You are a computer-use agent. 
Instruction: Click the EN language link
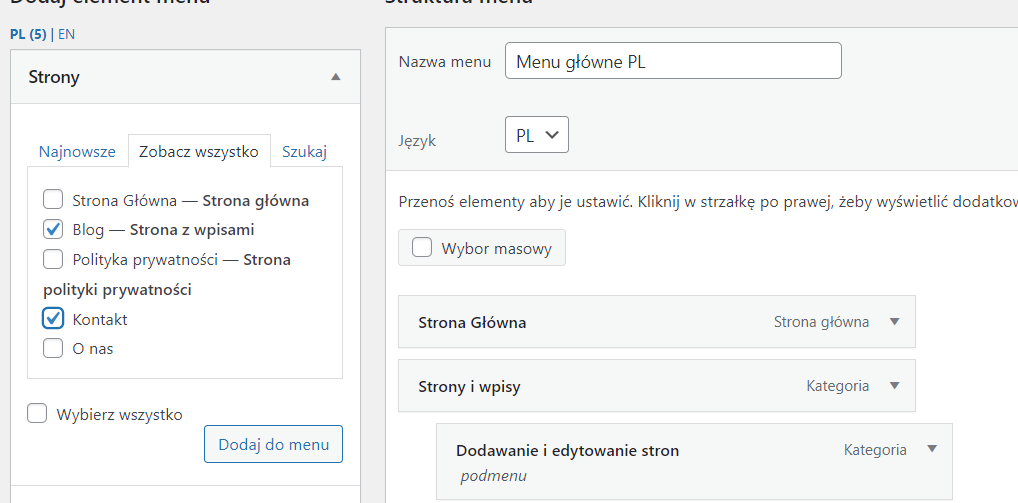(66, 34)
